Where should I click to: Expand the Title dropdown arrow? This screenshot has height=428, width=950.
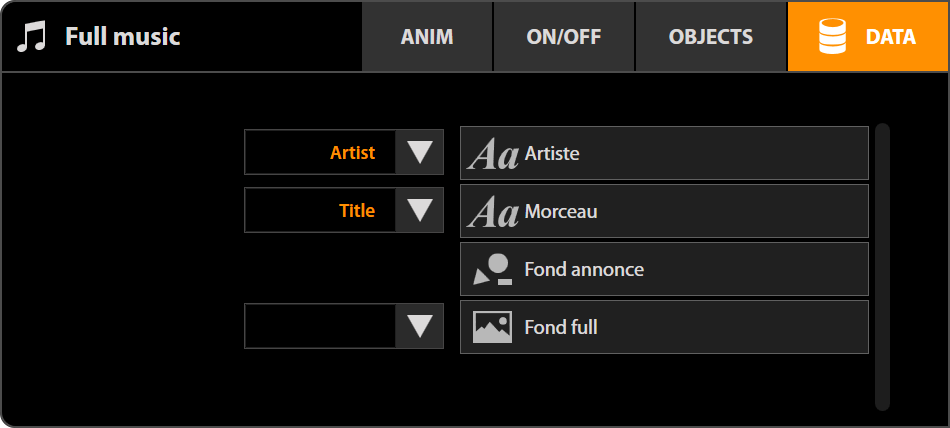tap(420, 211)
